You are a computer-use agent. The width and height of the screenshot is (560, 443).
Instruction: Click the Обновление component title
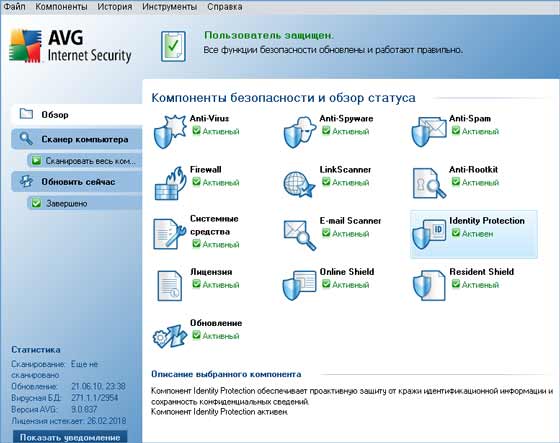[x=216, y=323]
